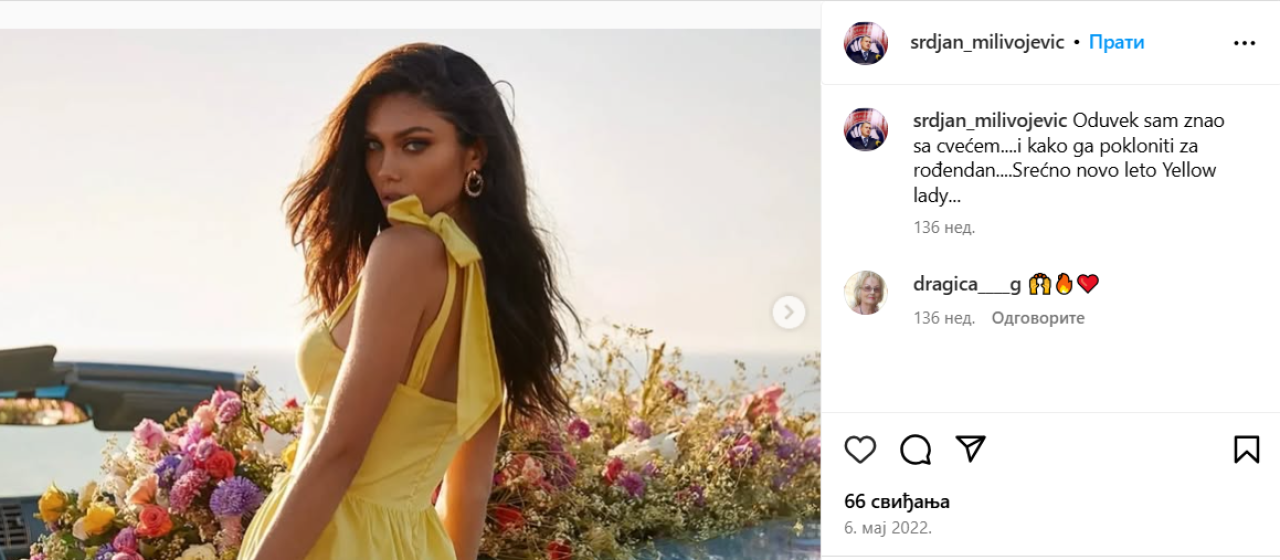
Task: Open the three-dot more options menu
Action: pos(1244,43)
